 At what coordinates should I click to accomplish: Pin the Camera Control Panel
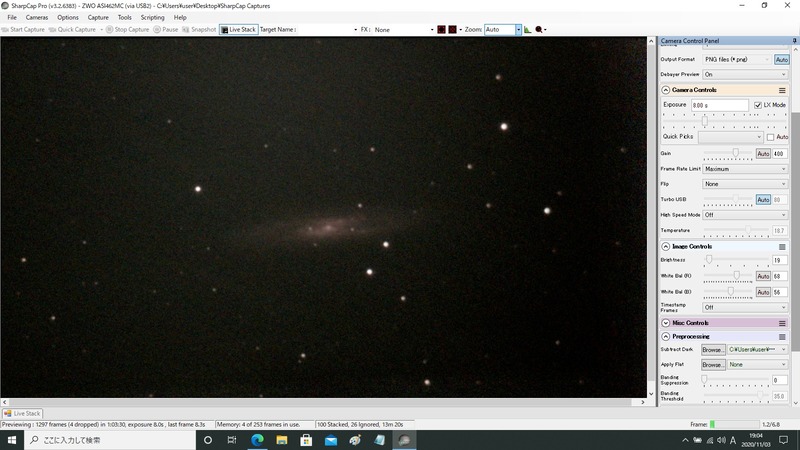(794, 41)
